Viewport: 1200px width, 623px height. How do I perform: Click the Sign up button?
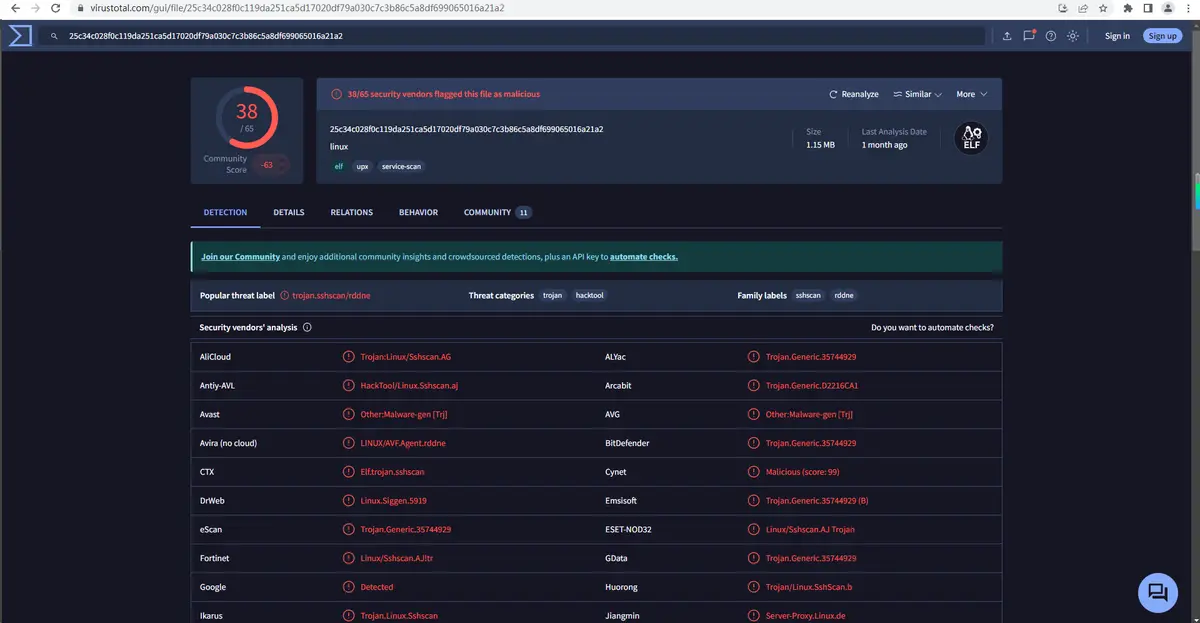point(1162,36)
